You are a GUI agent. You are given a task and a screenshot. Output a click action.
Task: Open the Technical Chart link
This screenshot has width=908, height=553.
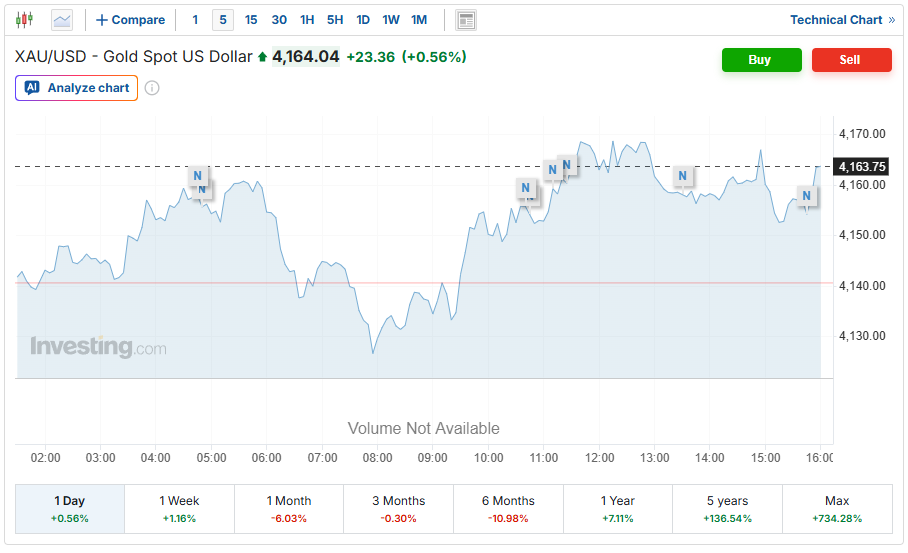click(843, 20)
